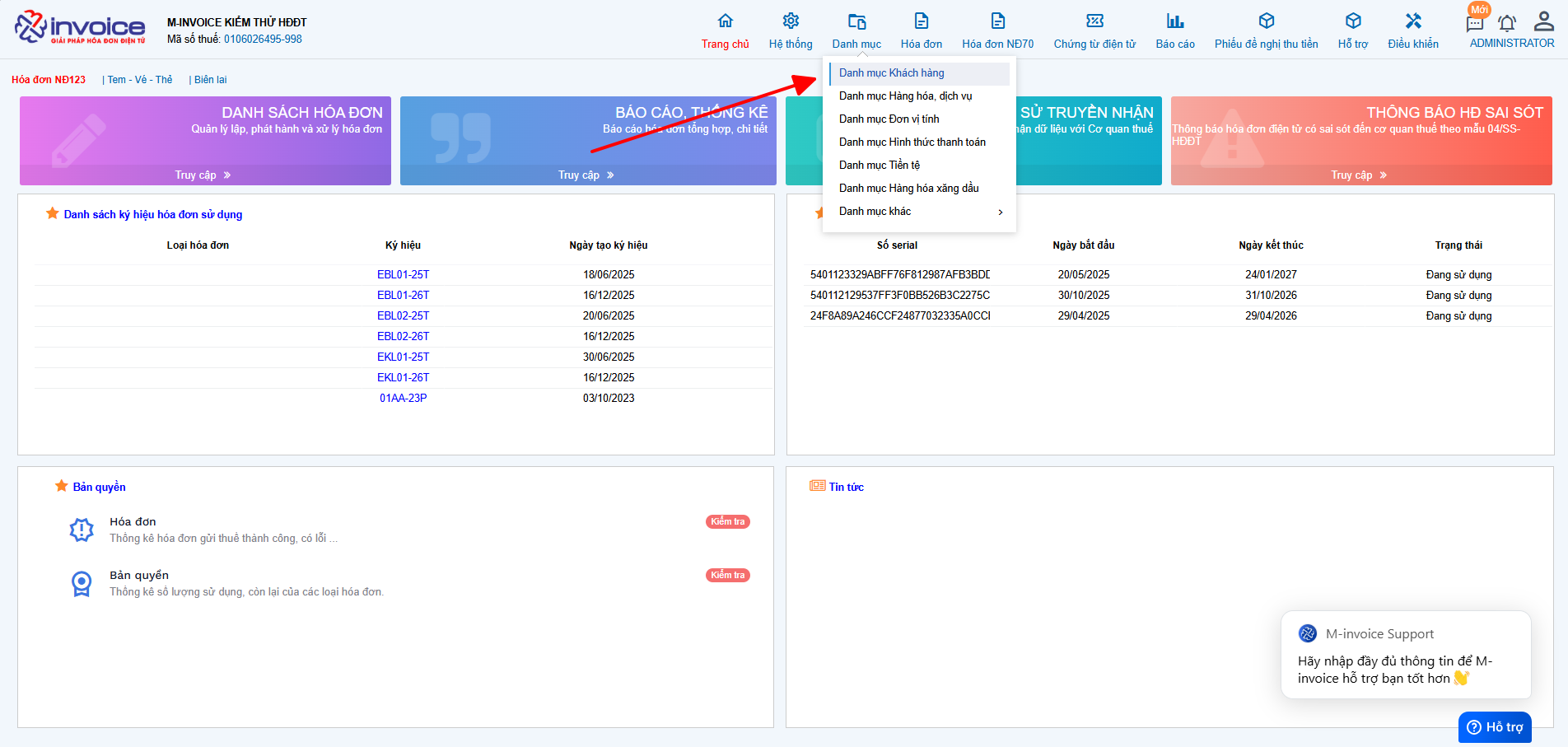Switch to the Biên lai tab
This screenshot has width=1568, height=747.
210,80
